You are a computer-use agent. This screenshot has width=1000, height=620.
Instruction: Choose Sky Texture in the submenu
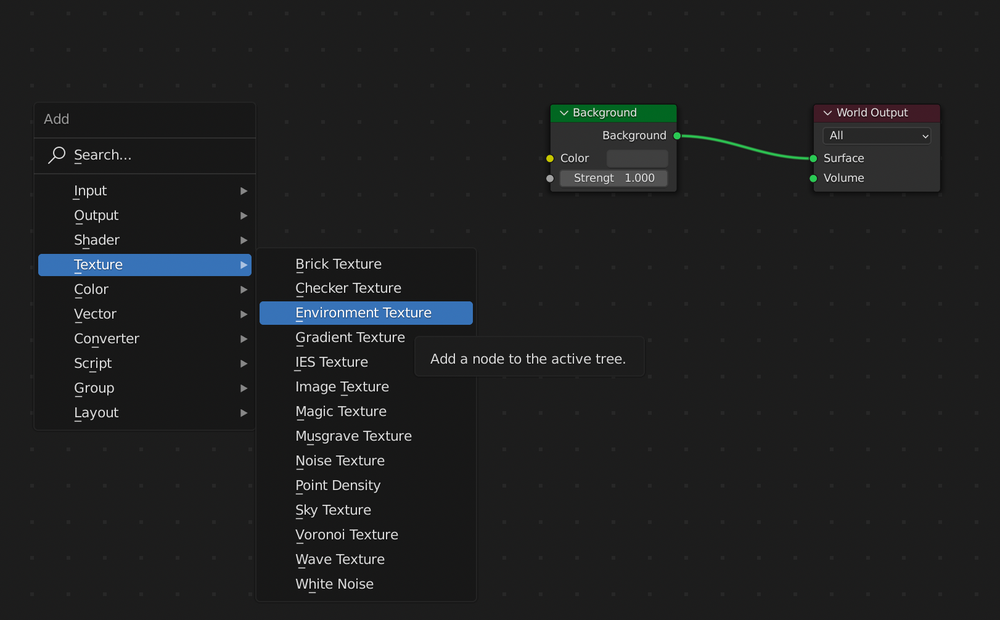(333, 510)
